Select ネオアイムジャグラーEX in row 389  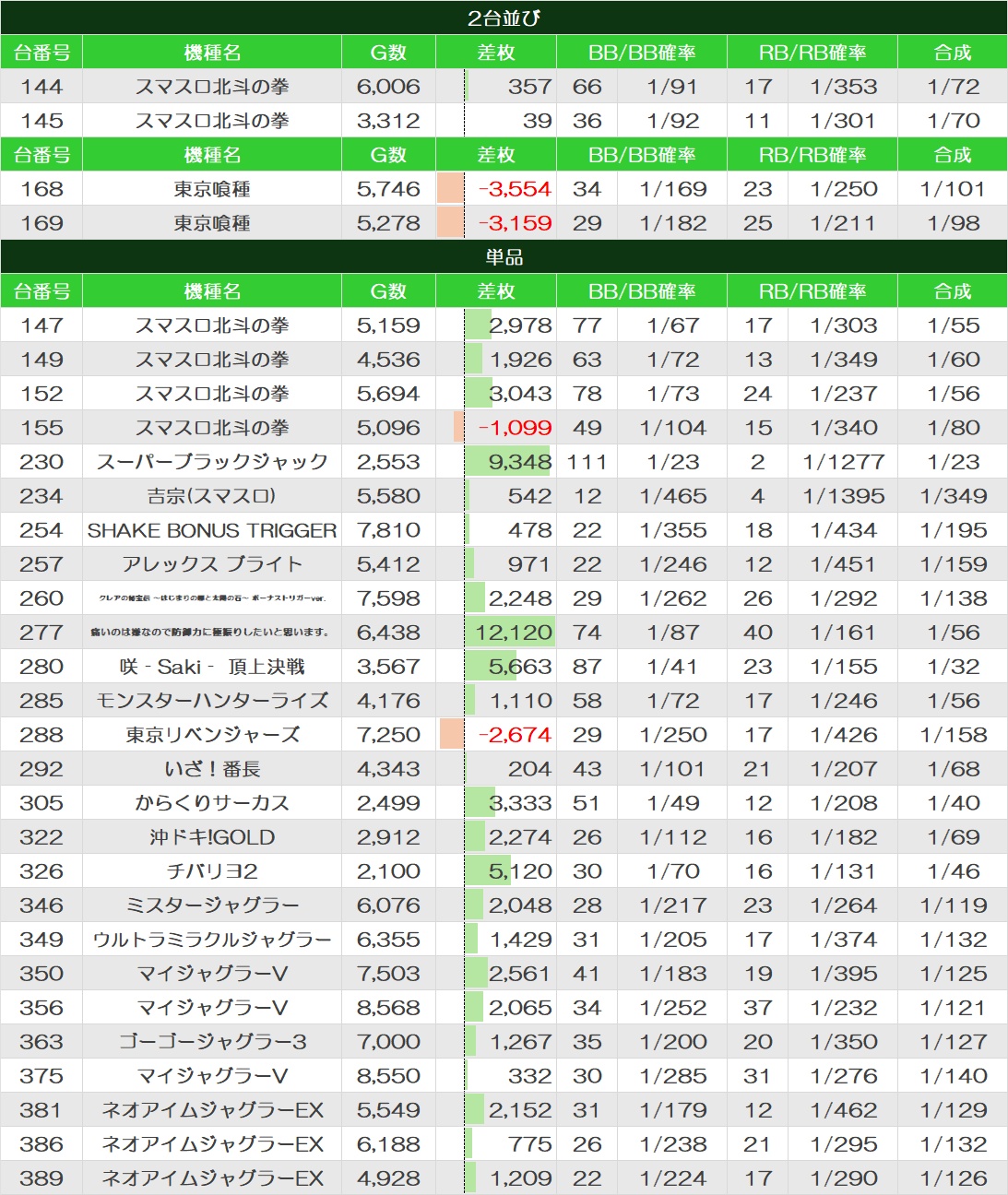click(212, 1178)
